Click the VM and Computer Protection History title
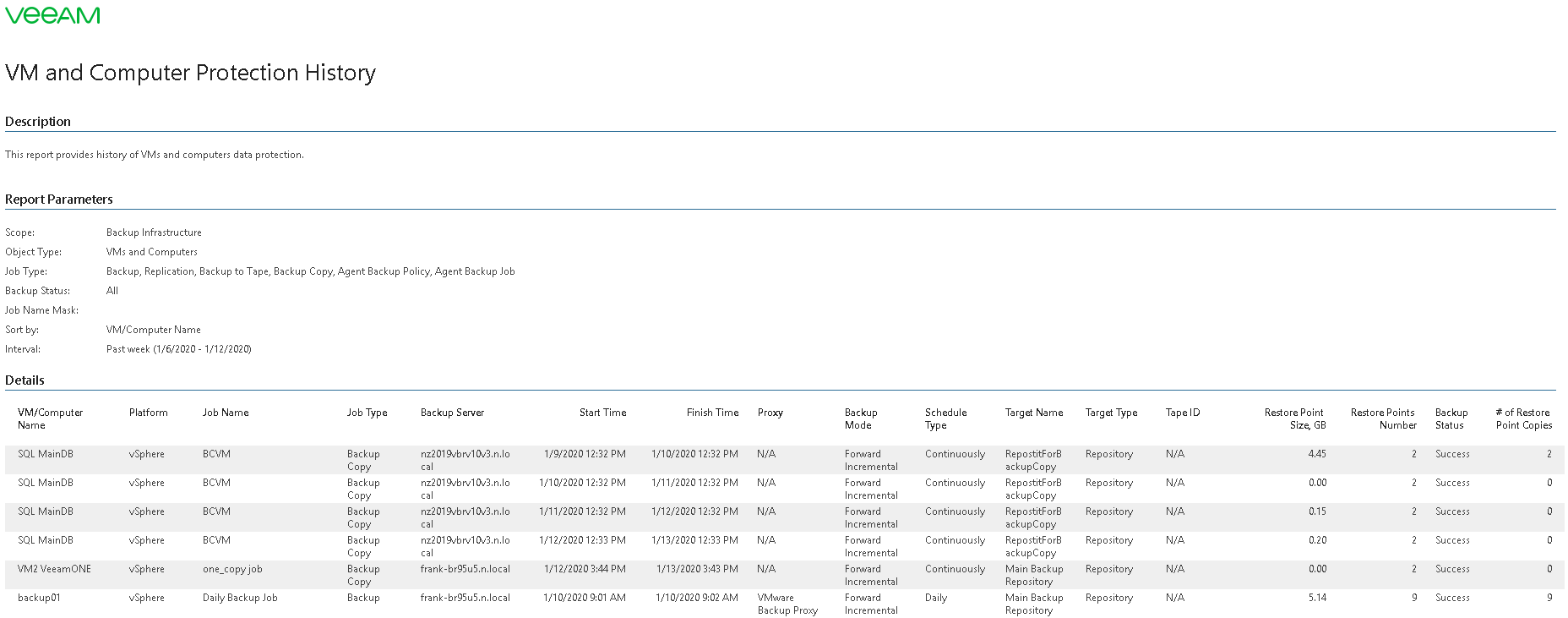The image size is (1568, 618). (190, 73)
